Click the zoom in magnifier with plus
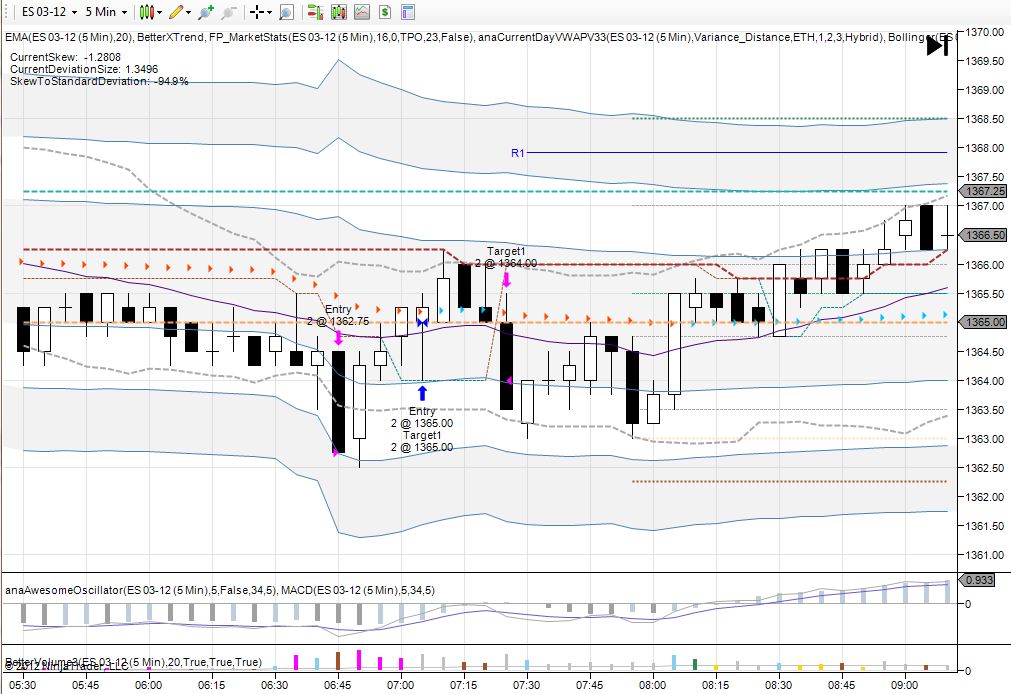1011x694 pixels. coord(206,12)
